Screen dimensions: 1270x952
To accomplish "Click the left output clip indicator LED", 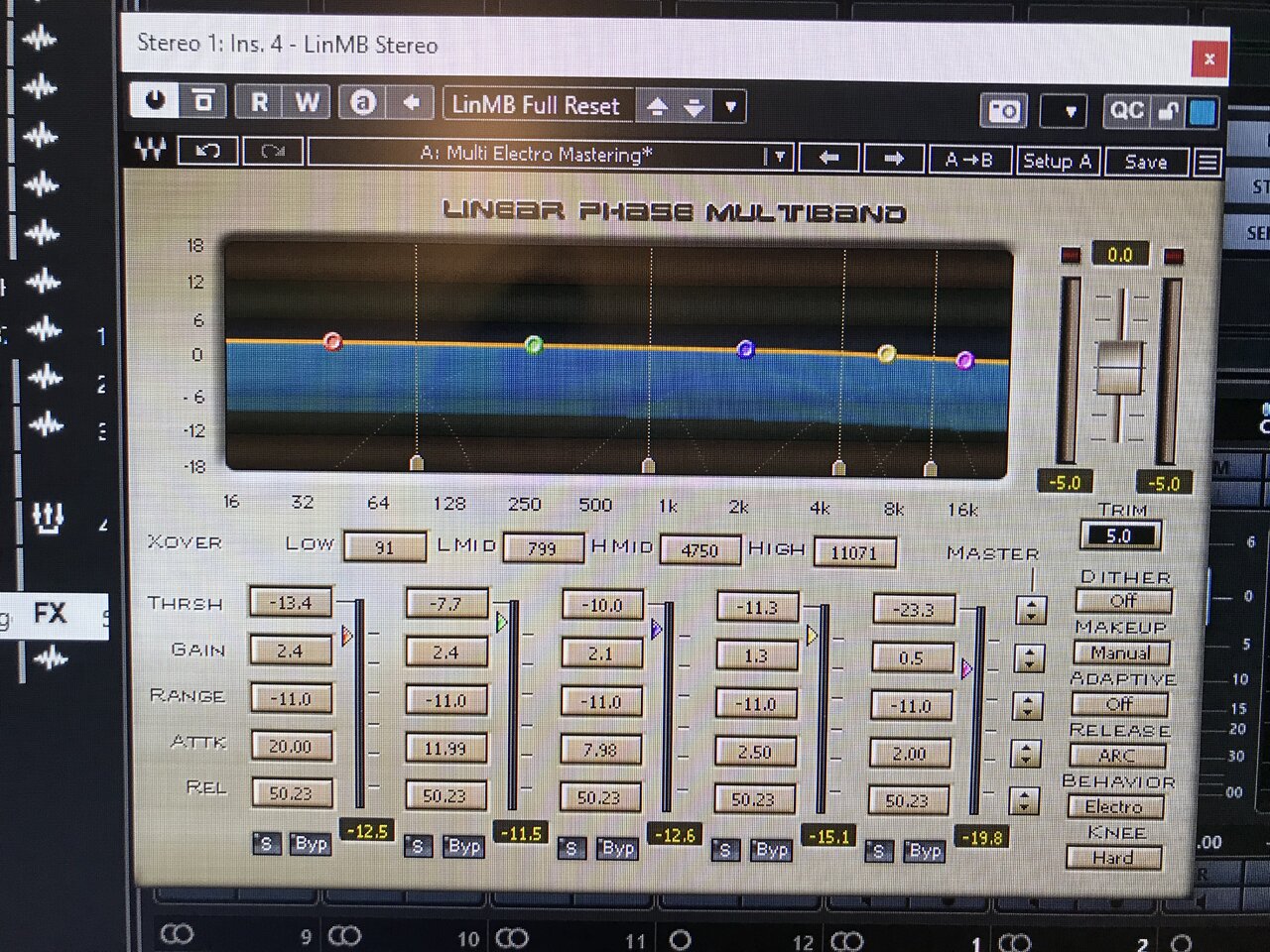I will point(1070,256).
